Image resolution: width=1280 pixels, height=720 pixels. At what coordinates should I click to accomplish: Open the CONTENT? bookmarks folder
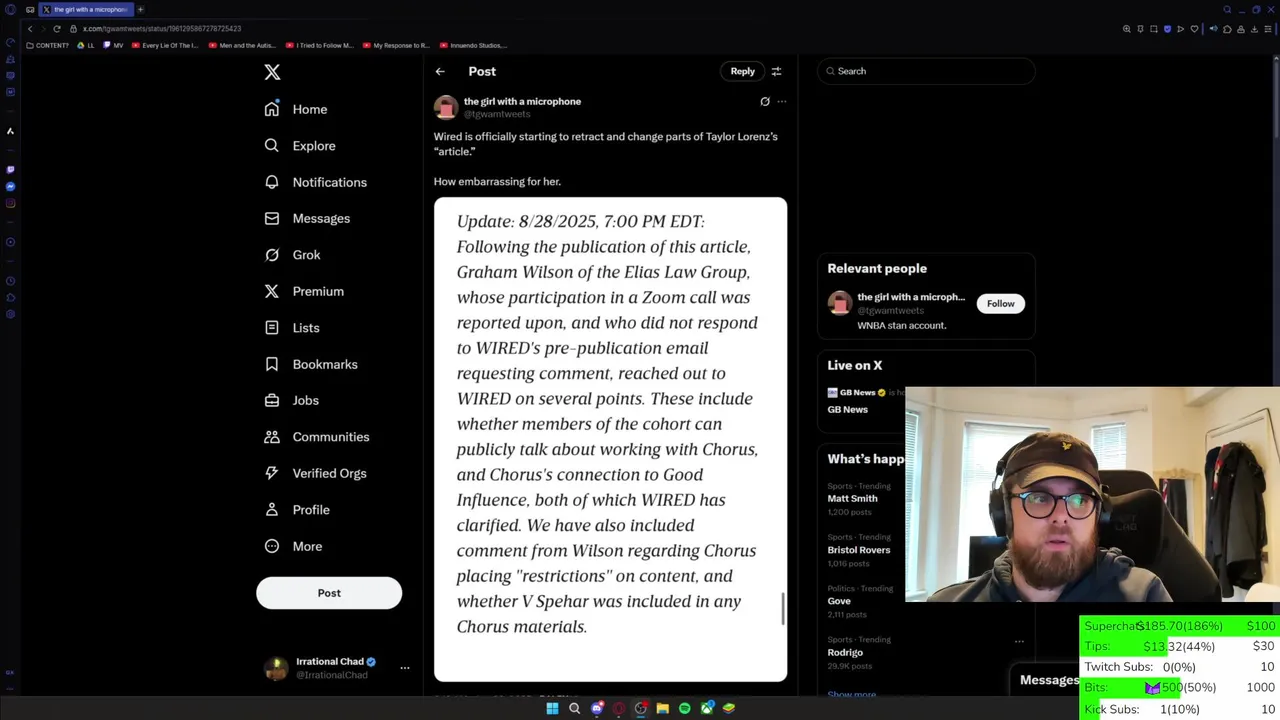point(47,45)
